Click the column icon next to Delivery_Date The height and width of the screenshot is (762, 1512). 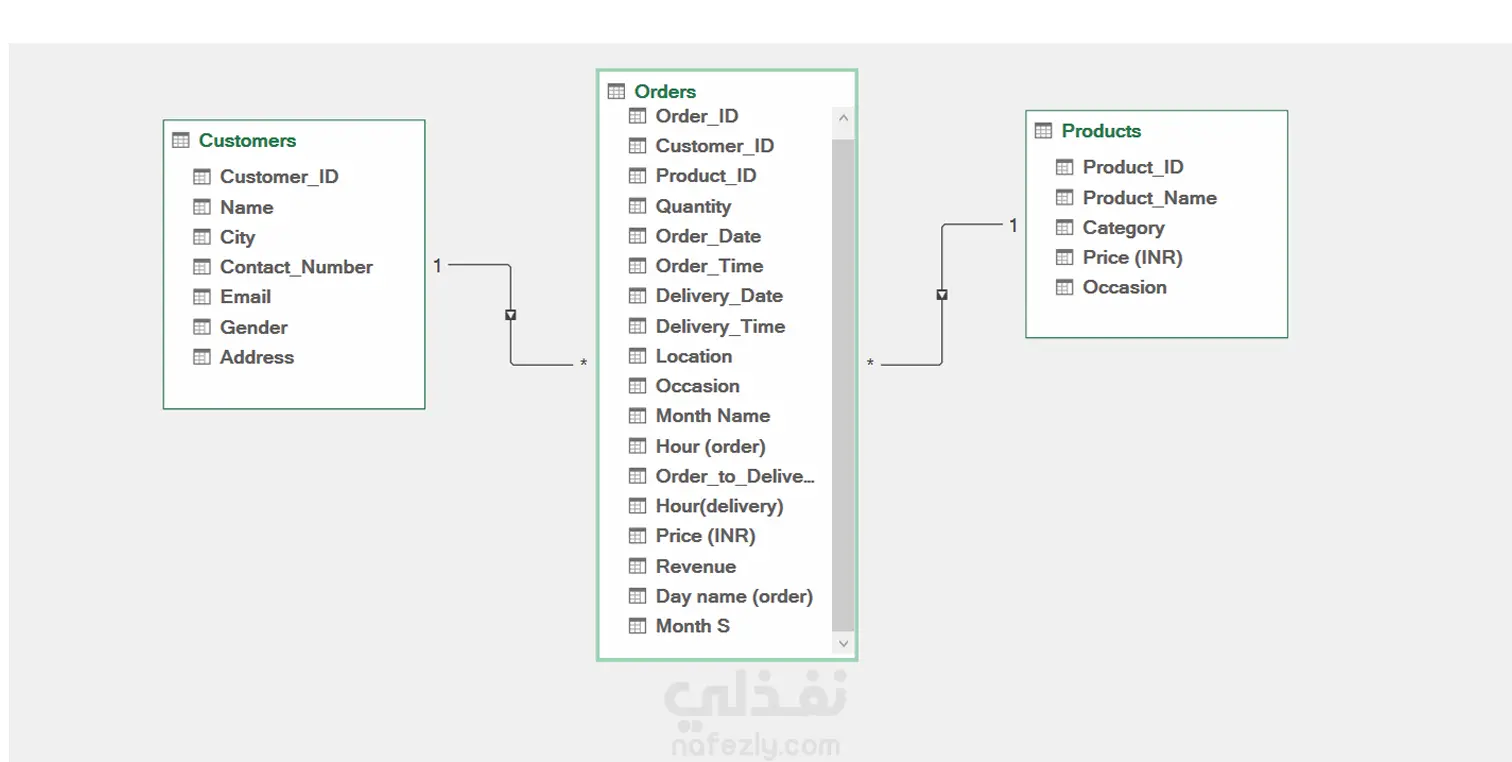(x=638, y=296)
